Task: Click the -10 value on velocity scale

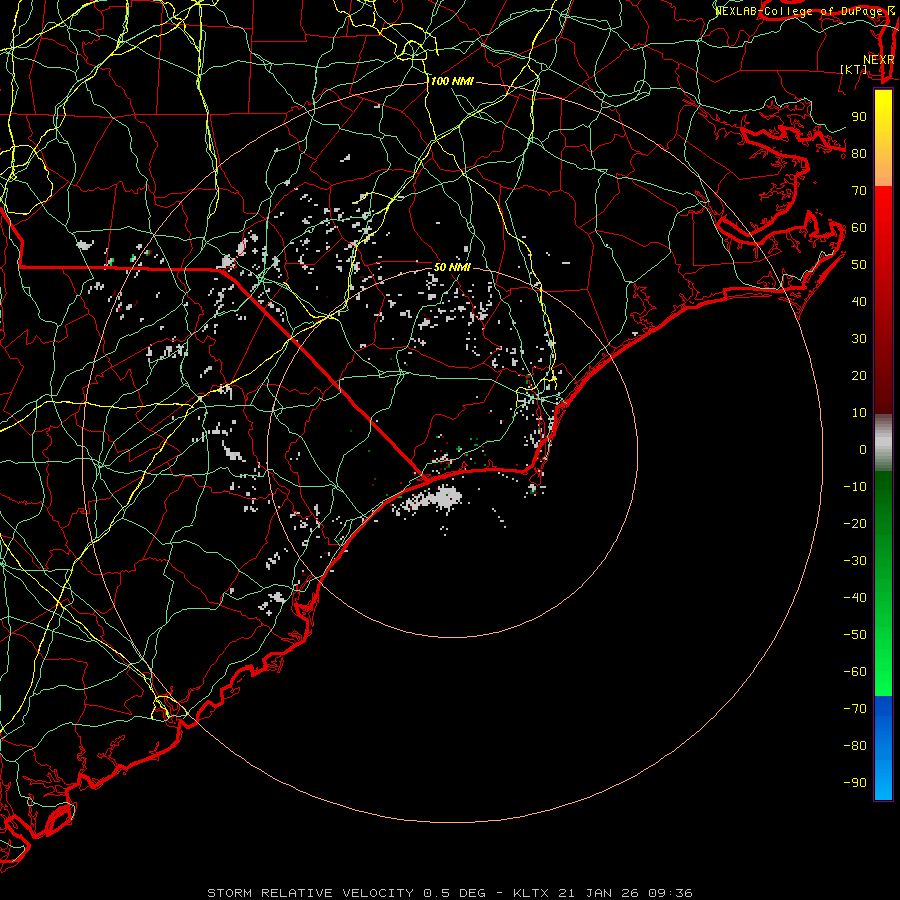Action: [x=855, y=487]
